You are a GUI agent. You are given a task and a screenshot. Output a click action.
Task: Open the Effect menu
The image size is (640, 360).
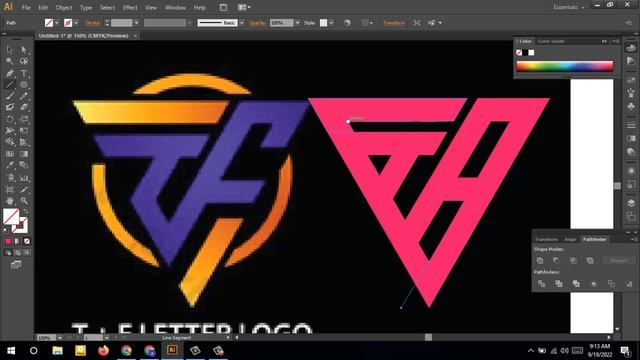130,7
